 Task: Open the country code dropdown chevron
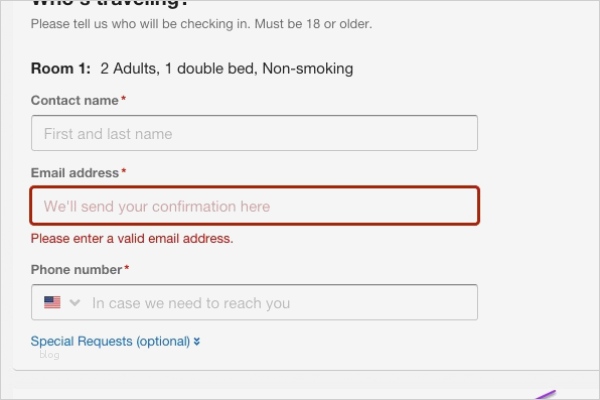coord(74,302)
